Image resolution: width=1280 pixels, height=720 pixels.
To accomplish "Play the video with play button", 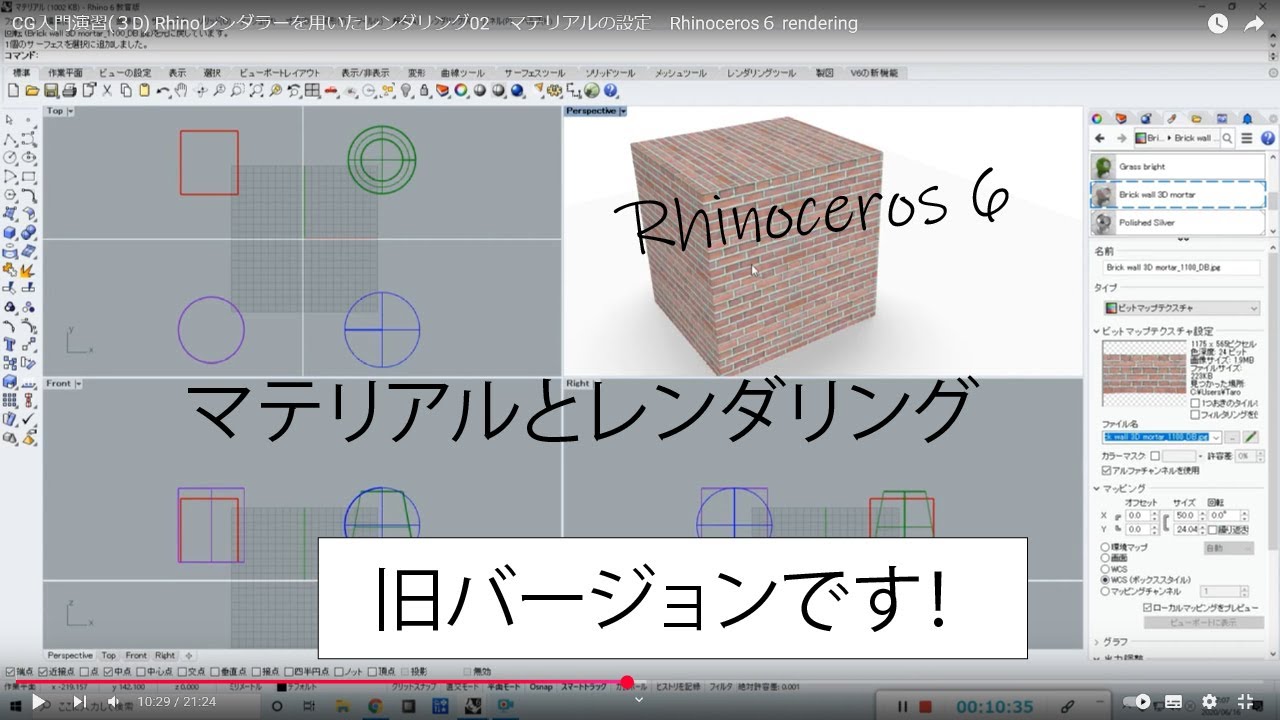I will coord(38,702).
